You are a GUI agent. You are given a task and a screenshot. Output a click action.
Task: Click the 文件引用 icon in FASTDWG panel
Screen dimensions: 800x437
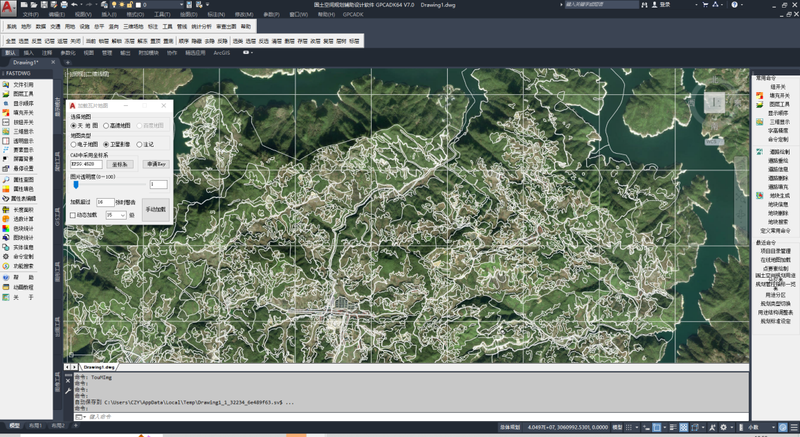(6, 85)
